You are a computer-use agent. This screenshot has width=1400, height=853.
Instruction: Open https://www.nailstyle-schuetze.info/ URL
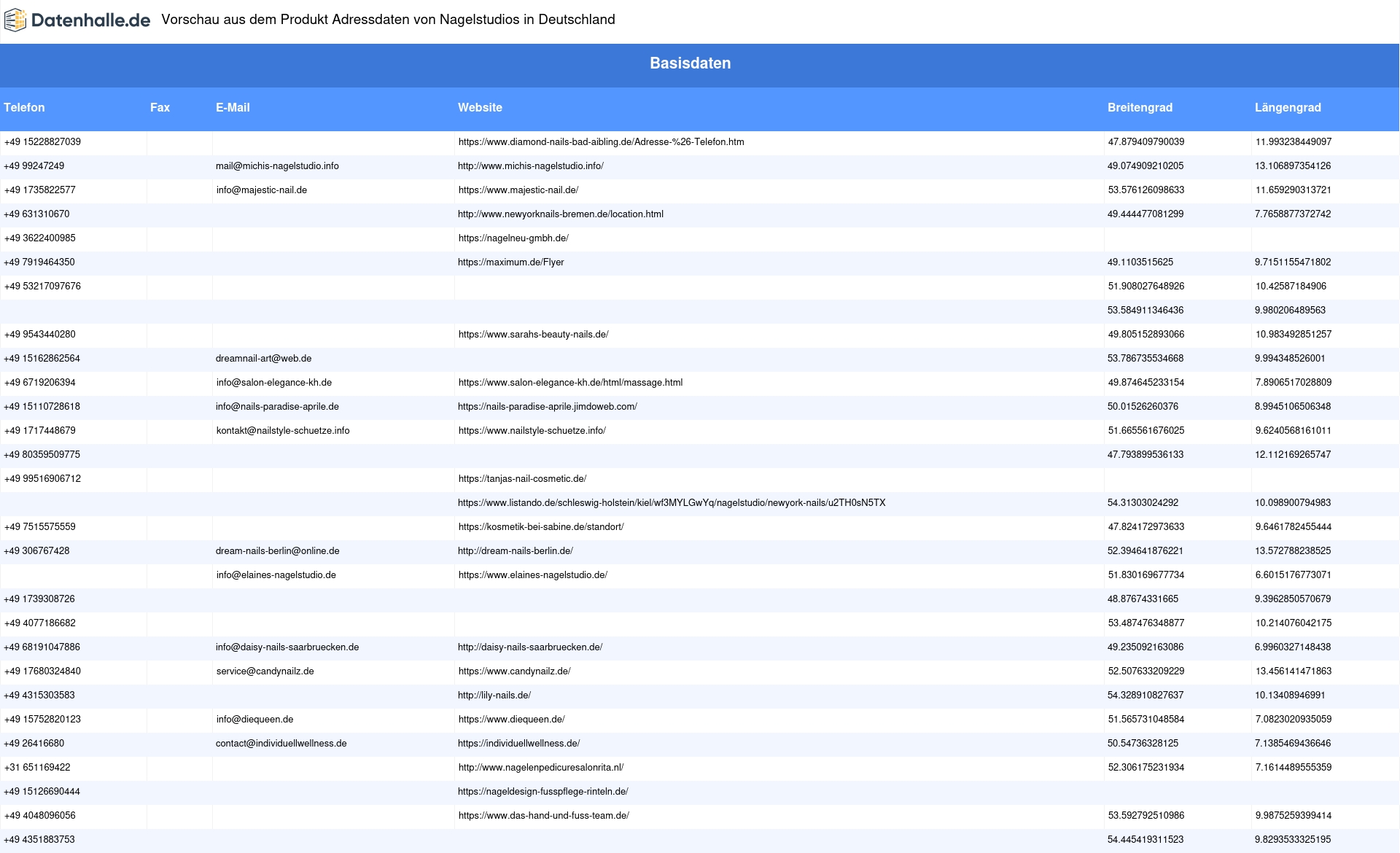(x=532, y=431)
